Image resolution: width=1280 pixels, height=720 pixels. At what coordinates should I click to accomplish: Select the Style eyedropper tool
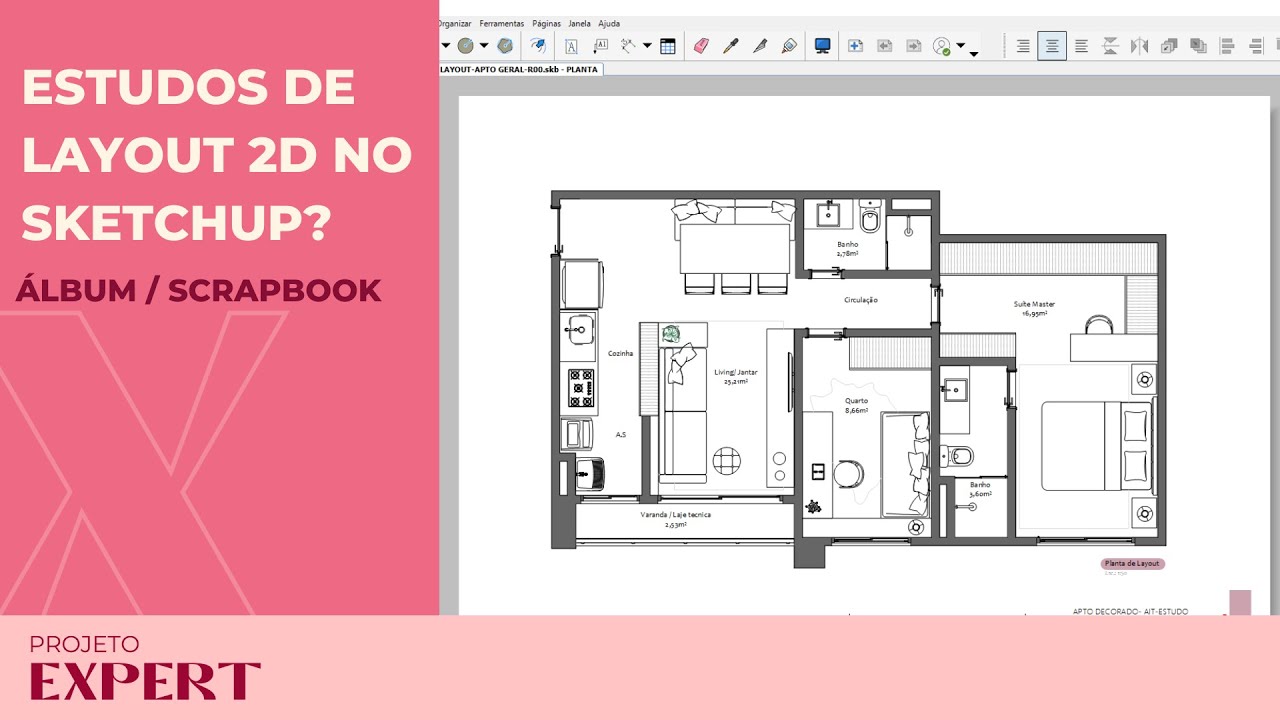pos(730,46)
